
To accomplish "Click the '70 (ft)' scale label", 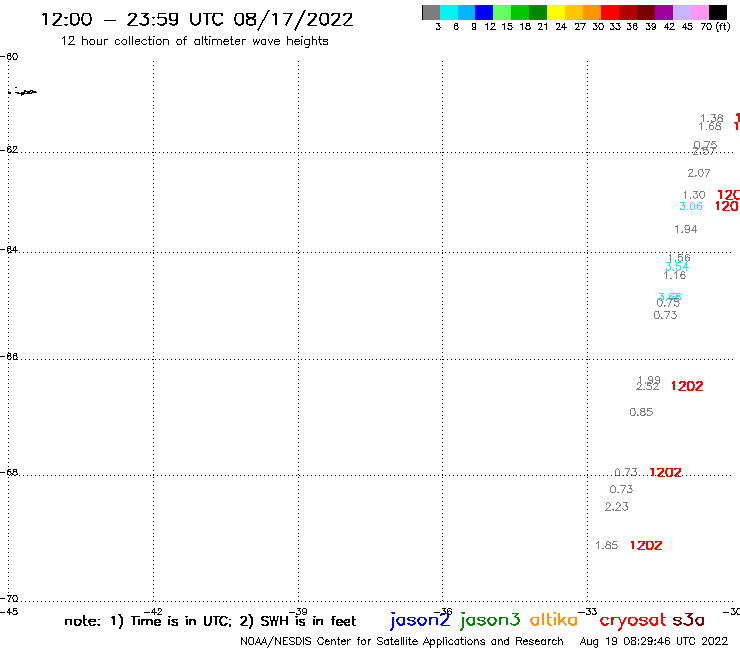I will (715, 26).
